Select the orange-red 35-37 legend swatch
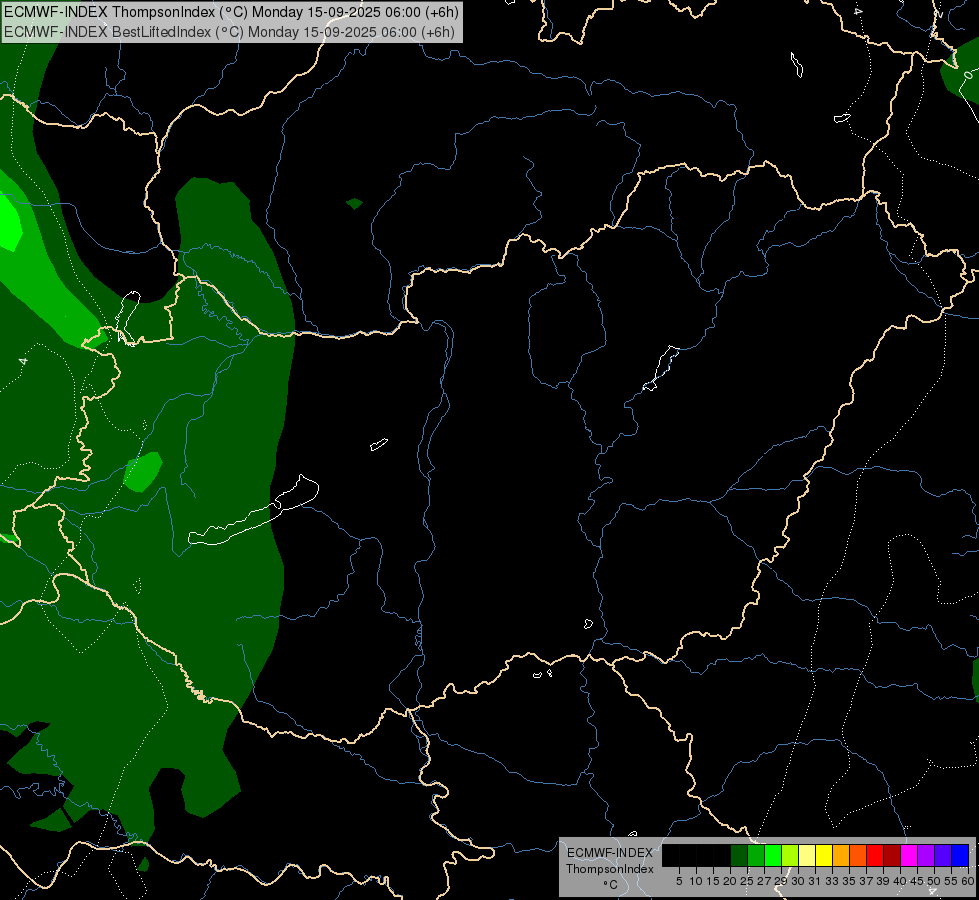Viewport: 979px width, 900px height. coord(858,855)
